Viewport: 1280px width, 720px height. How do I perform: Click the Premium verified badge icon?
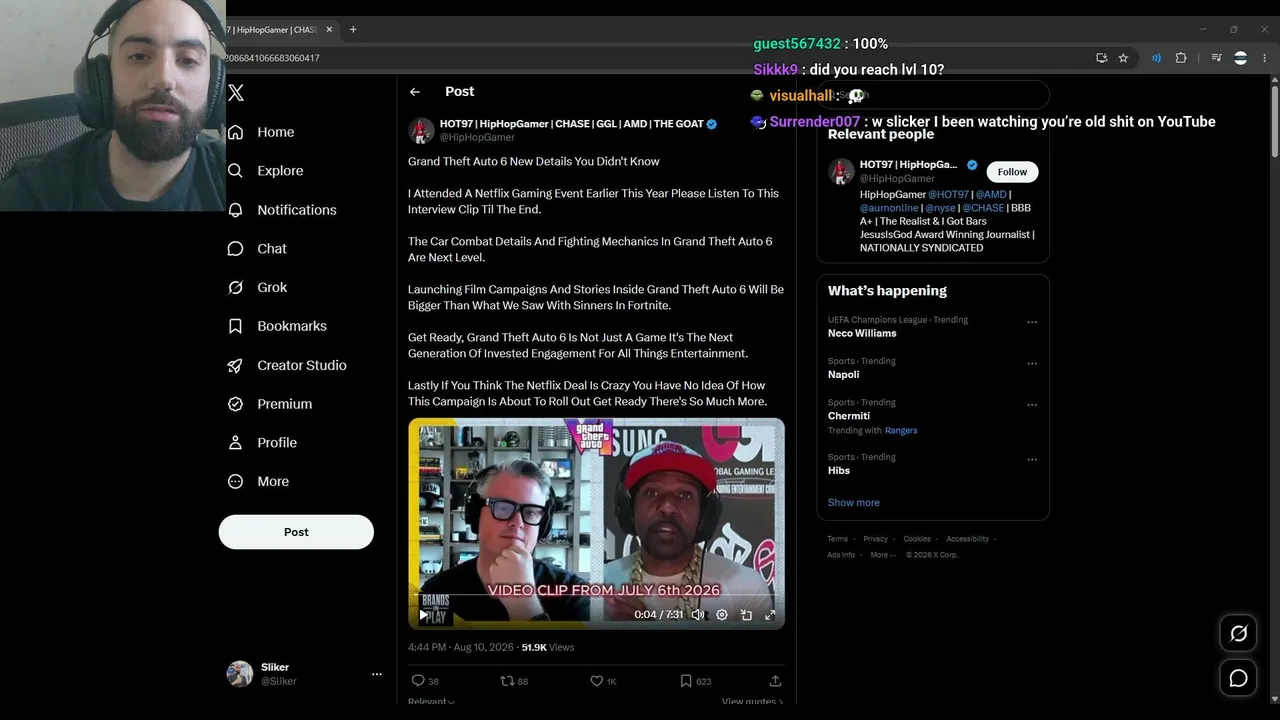(x=235, y=404)
